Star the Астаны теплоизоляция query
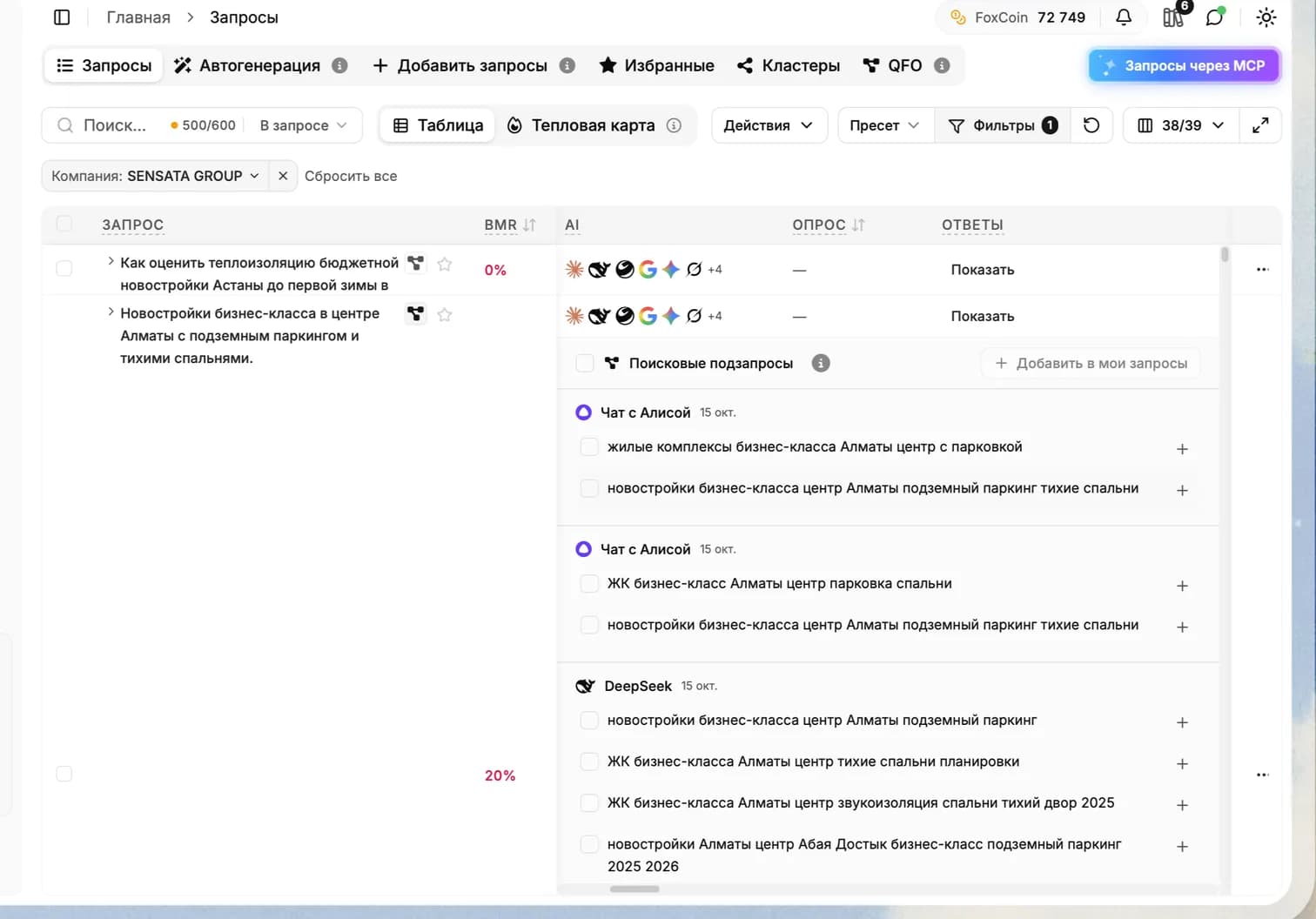Viewport: 1316px width, 919px height. tap(445, 264)
